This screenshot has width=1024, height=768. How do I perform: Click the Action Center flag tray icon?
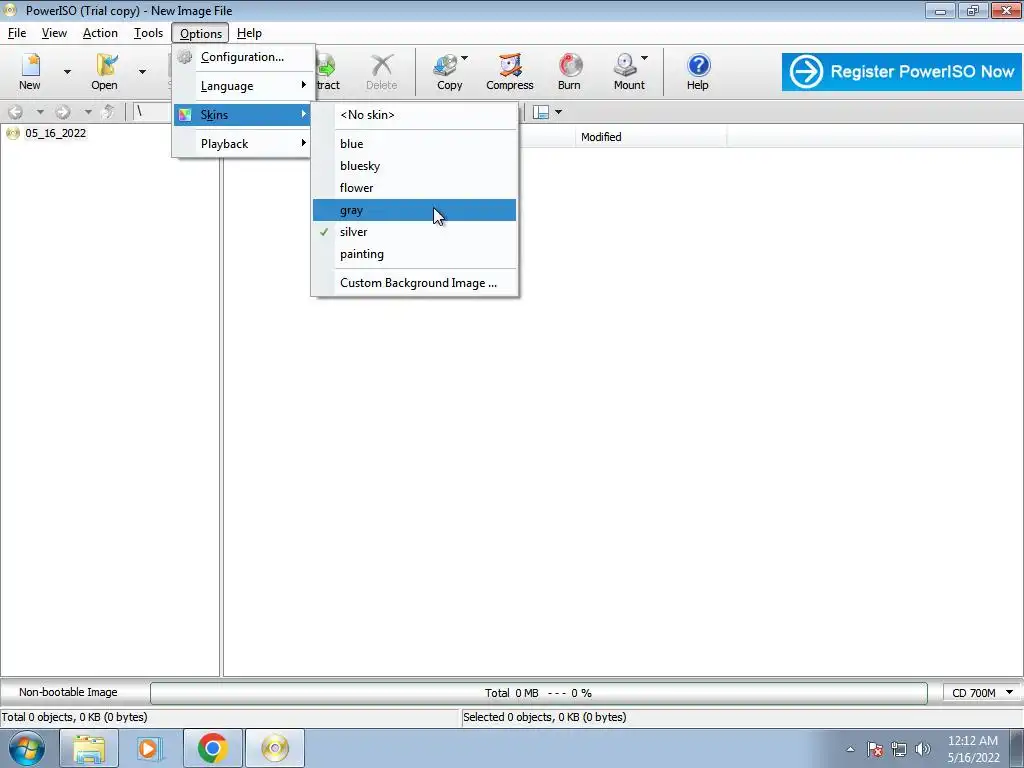coord(875,749)
